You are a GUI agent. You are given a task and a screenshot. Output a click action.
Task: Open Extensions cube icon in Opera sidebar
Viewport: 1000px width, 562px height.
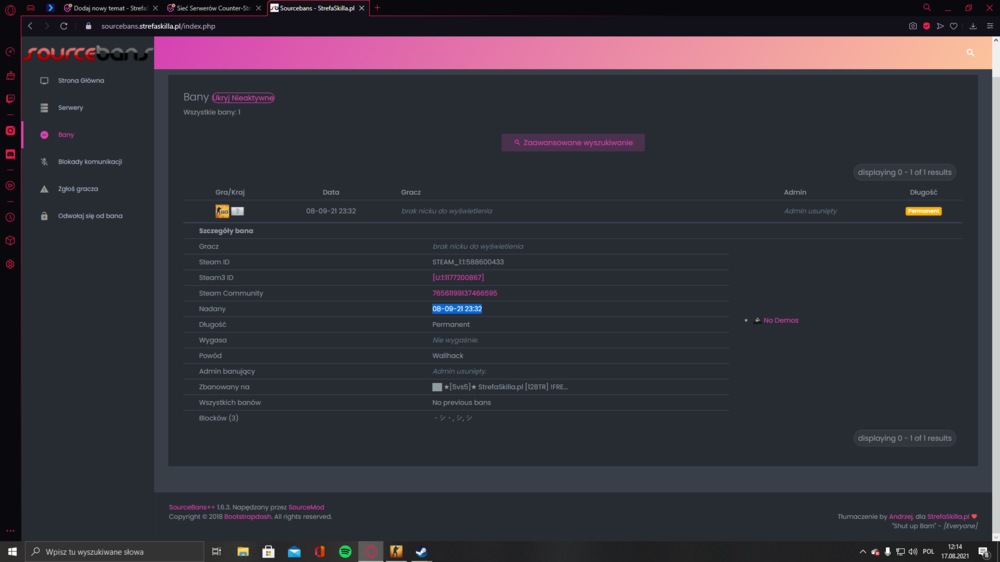coord(10,240)
